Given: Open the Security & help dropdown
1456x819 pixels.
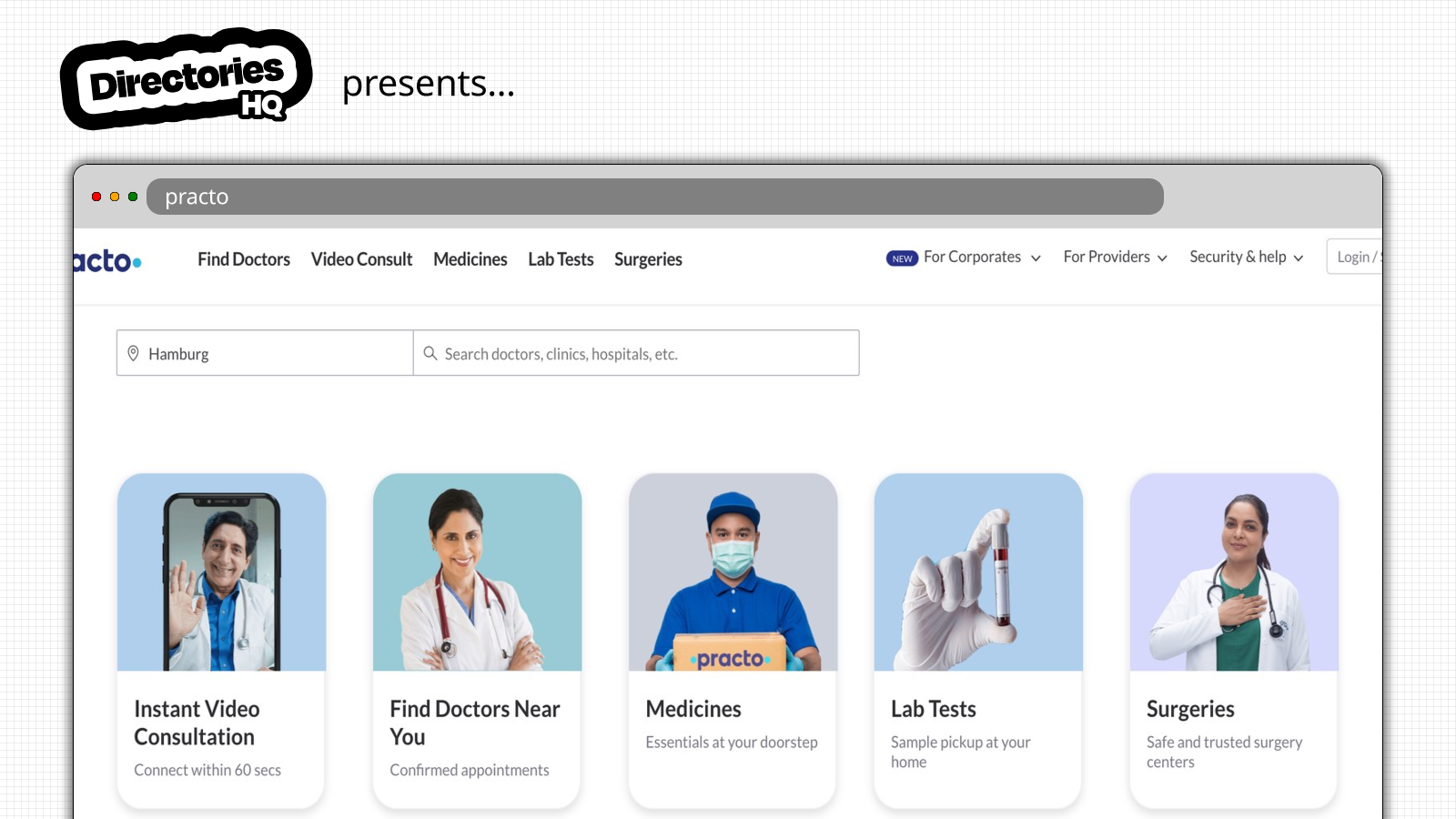Looking at the screenshot, I should [x=1246, y=258].
